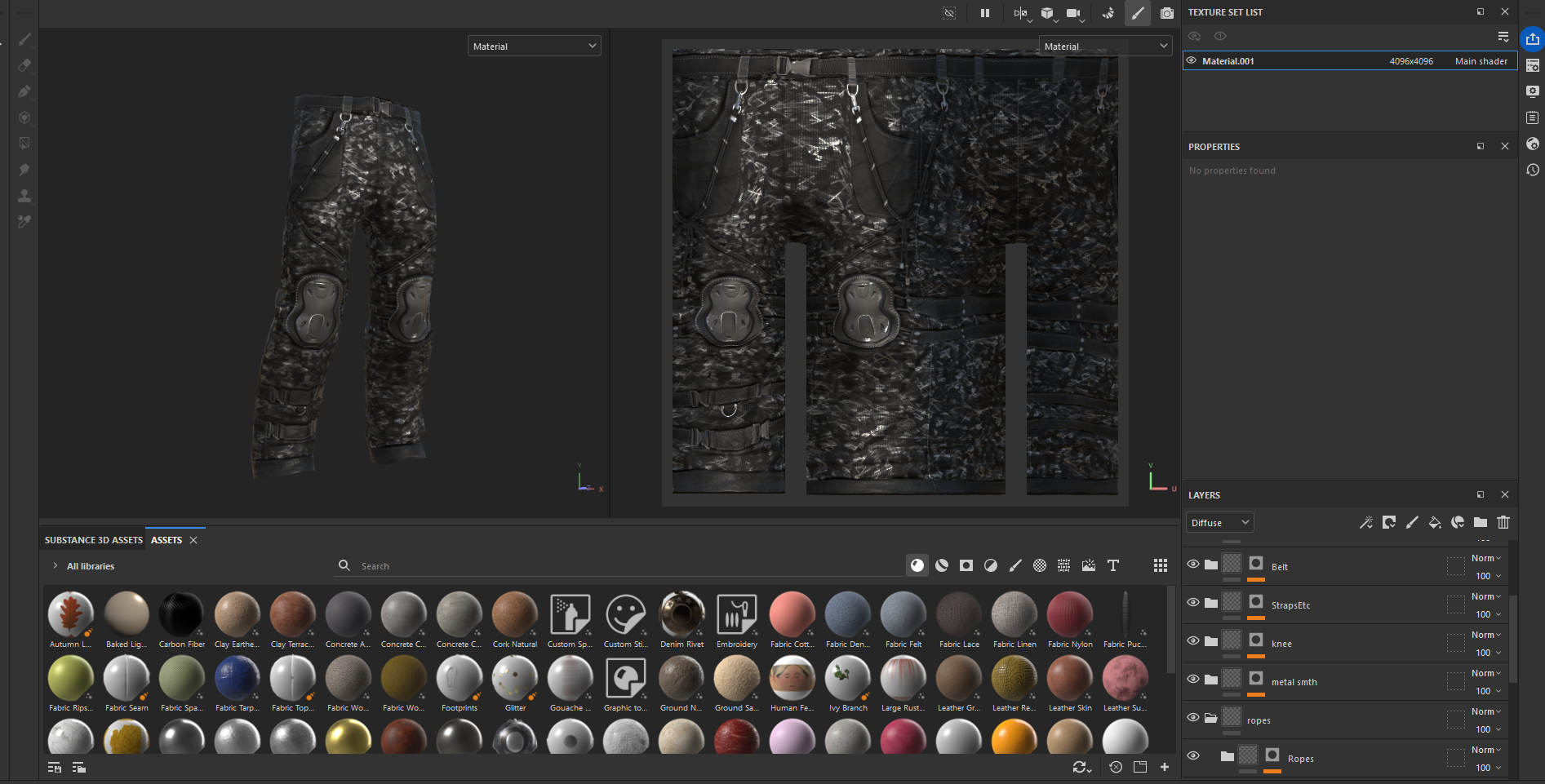
Task: Open Texture Set List settings menu icon
Action: coord(1503,37)
